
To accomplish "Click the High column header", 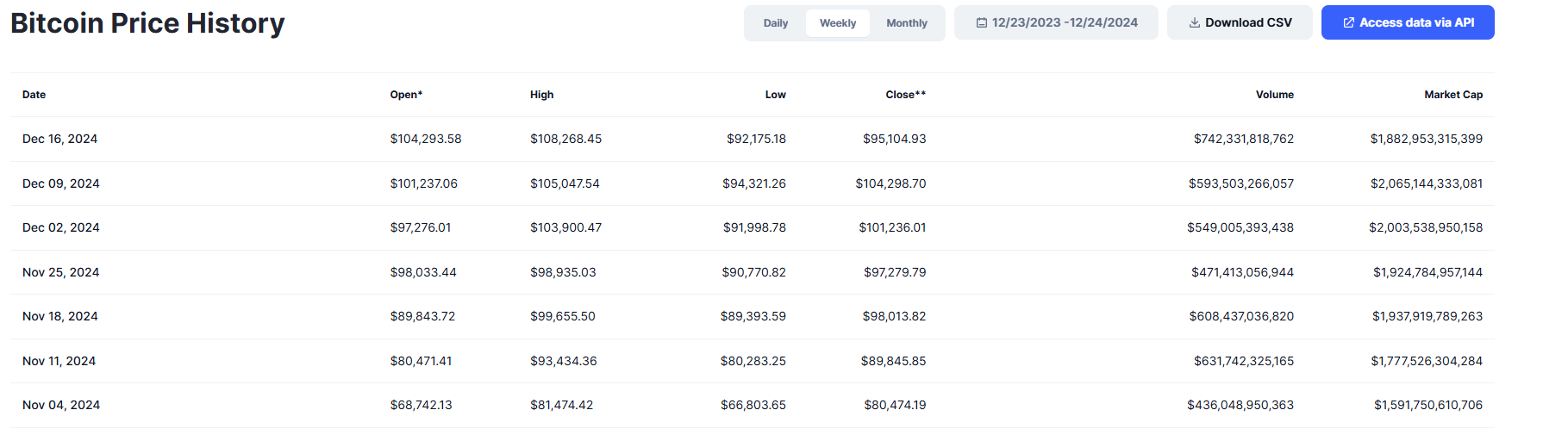I will tap(542, 95).
